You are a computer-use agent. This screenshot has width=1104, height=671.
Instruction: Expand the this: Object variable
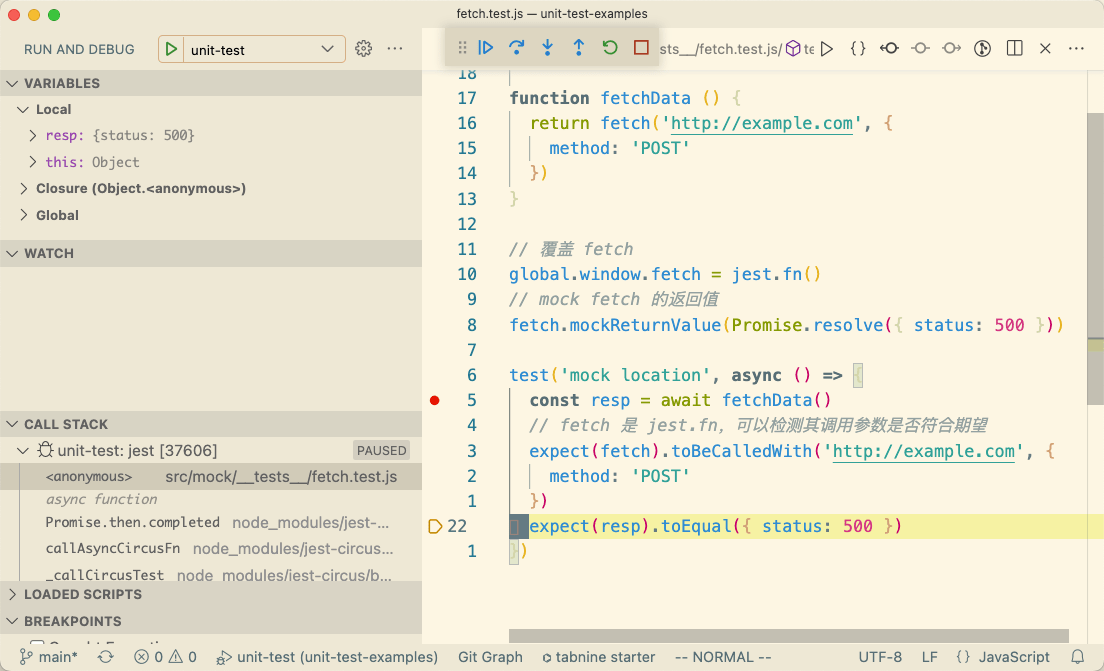pos(211,162)
